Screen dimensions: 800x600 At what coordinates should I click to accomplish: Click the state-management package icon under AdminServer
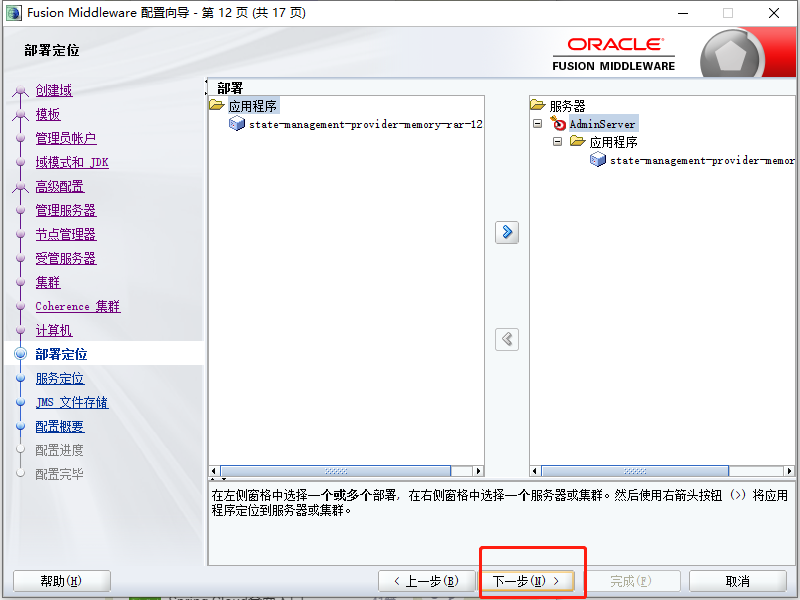(598, 160)
